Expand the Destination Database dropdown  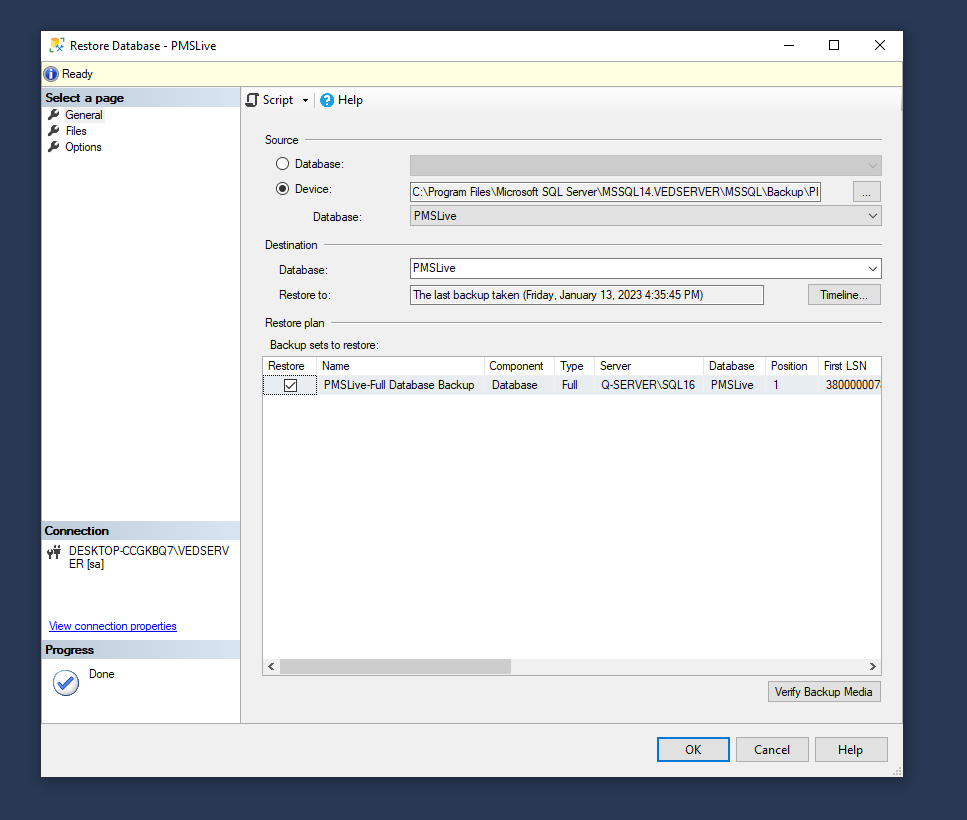click(872, 269)
